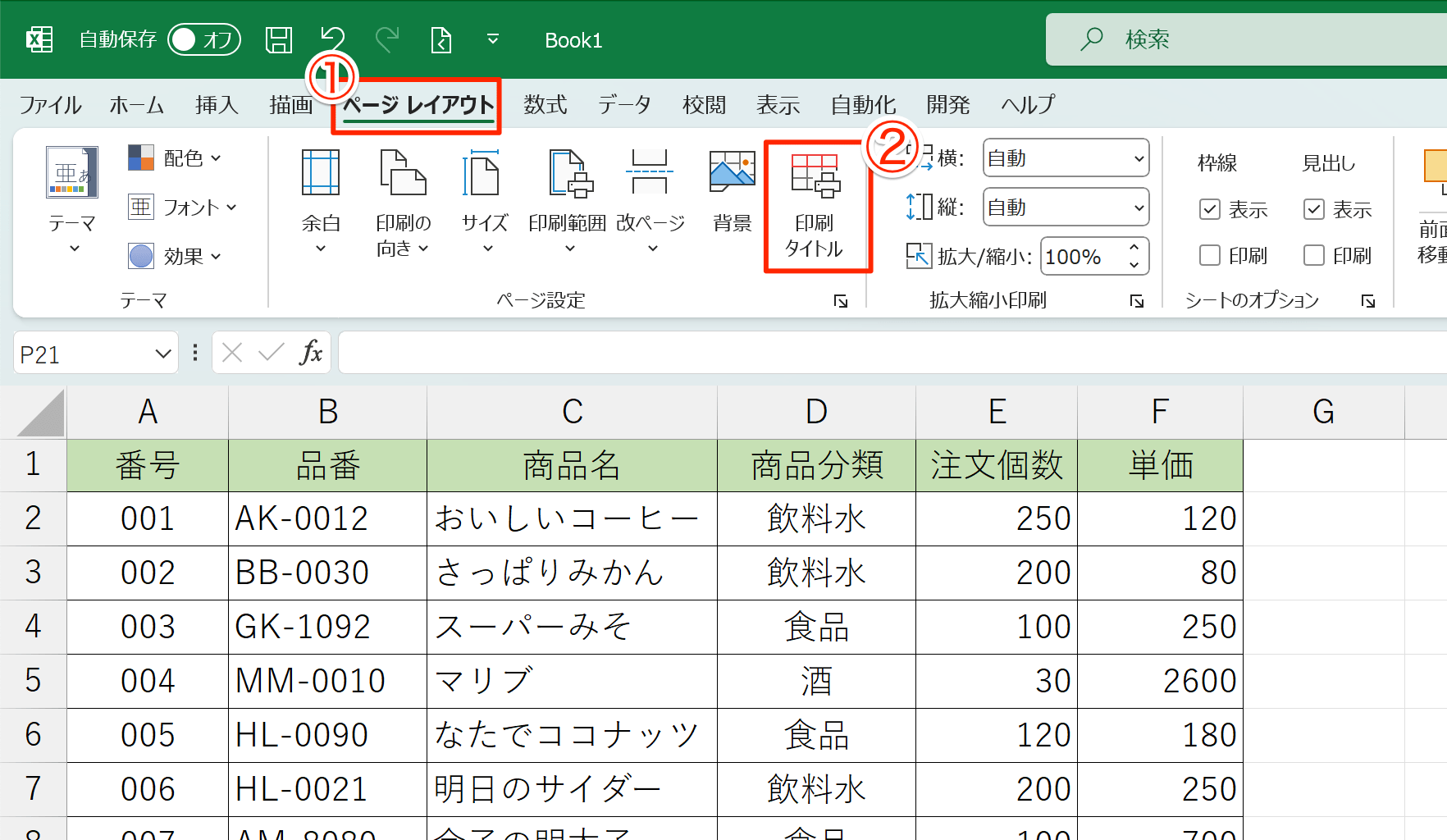Open the 数式 formulas tab
Image resolution: width=1447 pixels, height=840 pixels.
click(x=545, y=105)
